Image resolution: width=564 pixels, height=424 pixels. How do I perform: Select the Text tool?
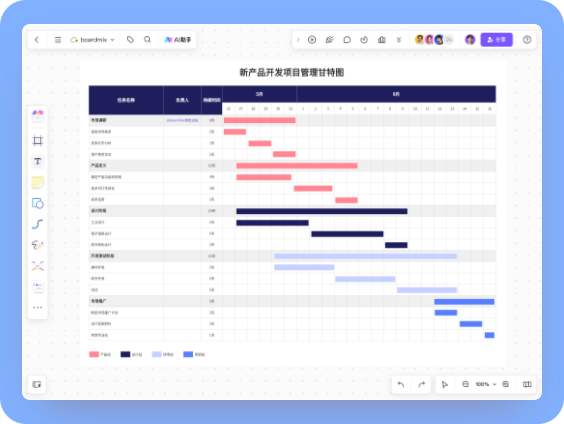(x=37, y=161)
